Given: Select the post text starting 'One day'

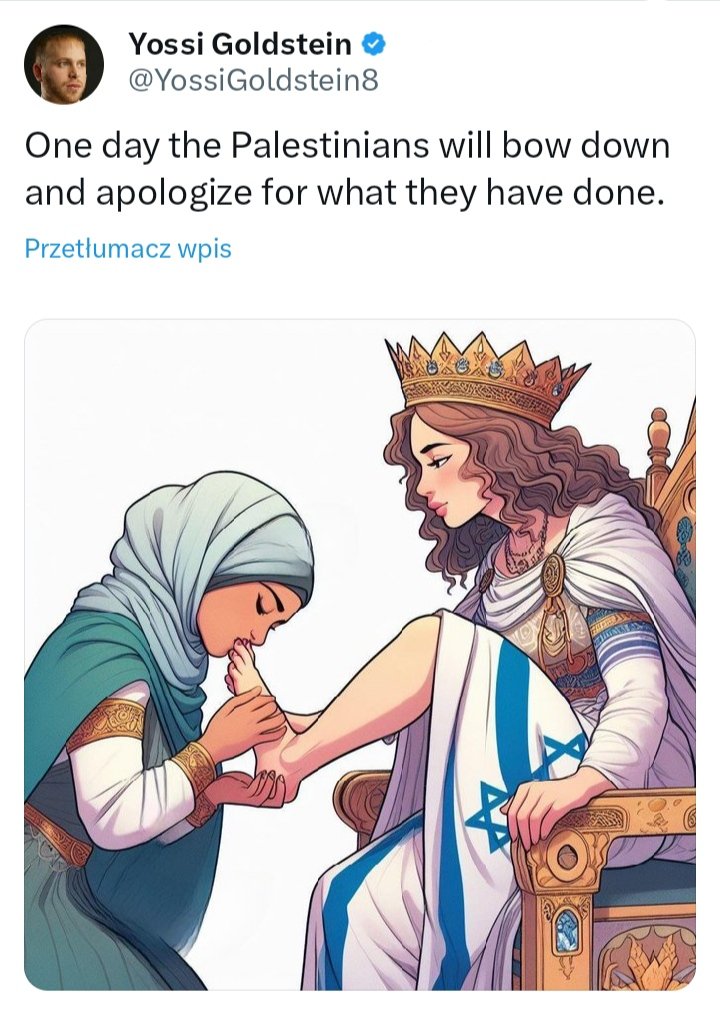Looking at the screenshot, I should click(347, 169).
